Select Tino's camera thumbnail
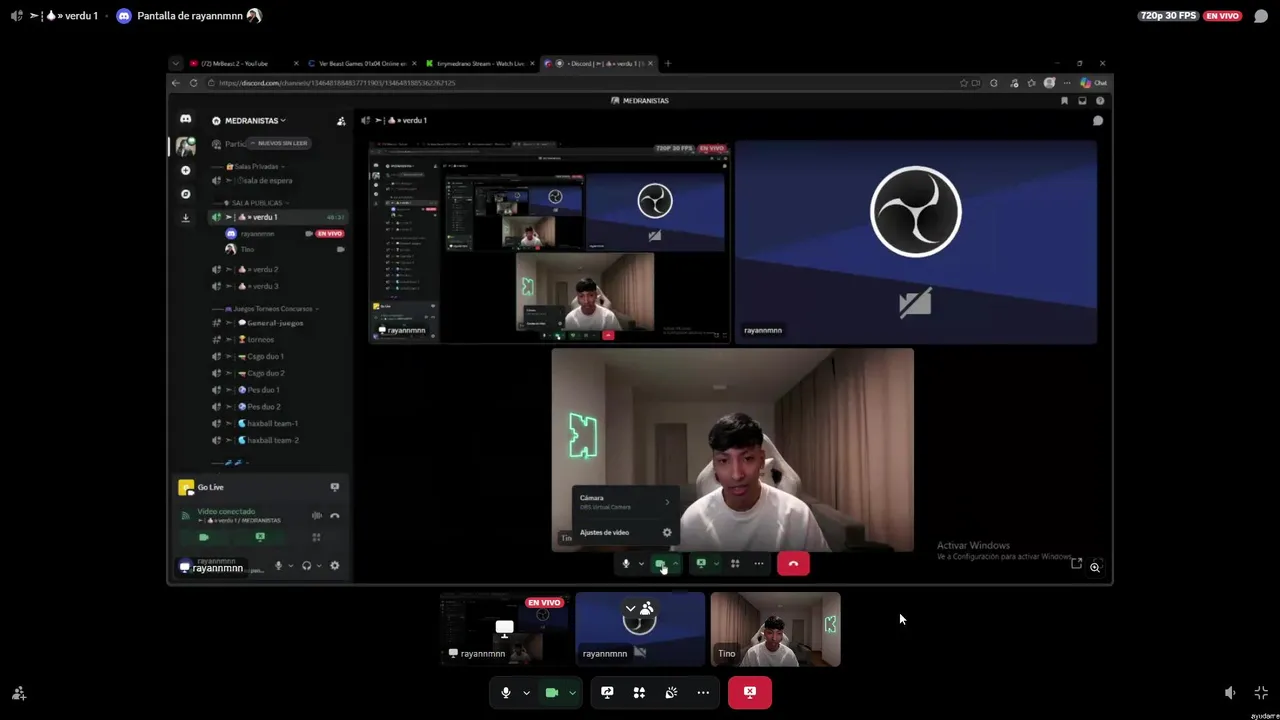This screenshot has width=1280, height=720. point(775,629)
